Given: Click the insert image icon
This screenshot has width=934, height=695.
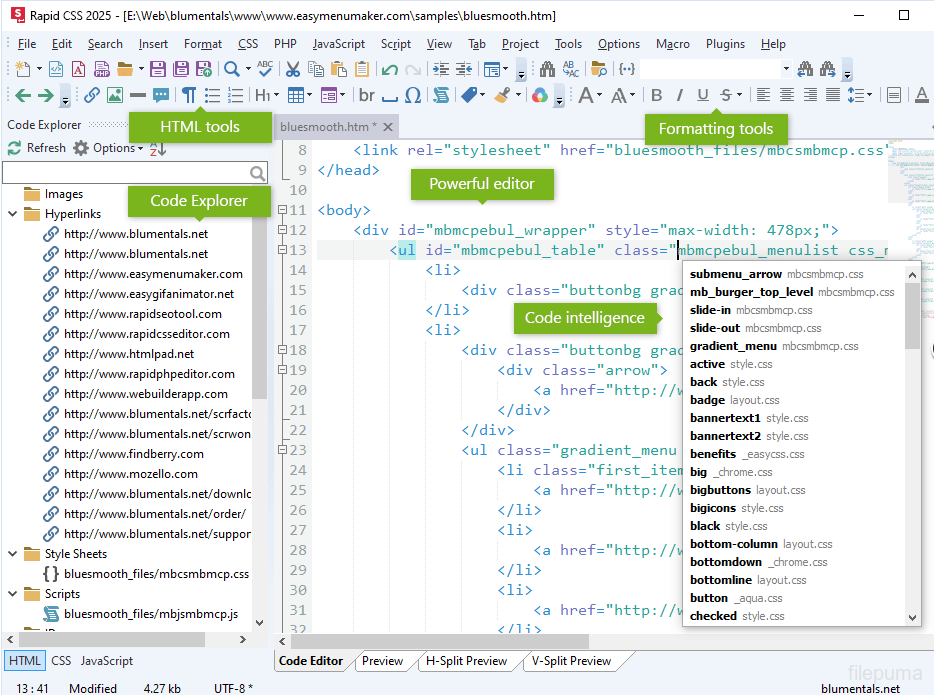Looking at the screenshot, I should coord(114,95).
